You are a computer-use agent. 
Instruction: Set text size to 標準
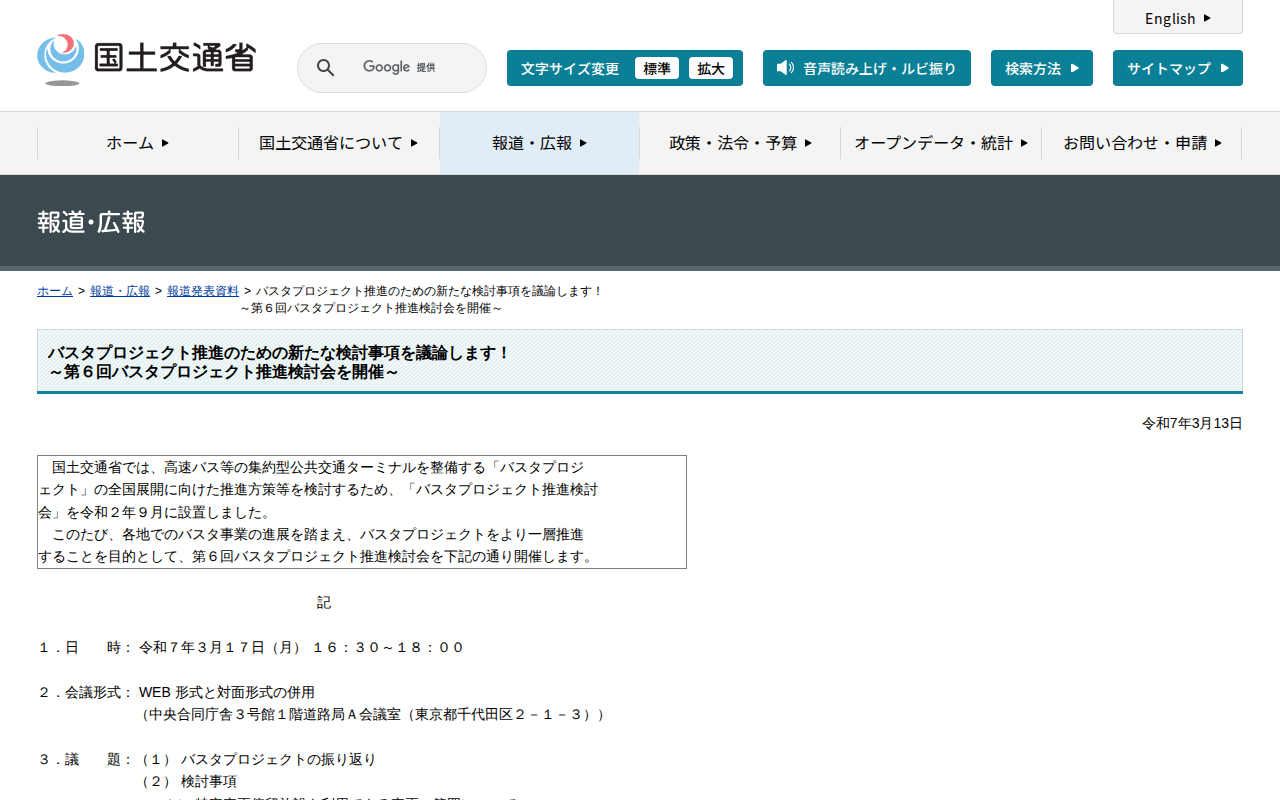pyautogui.click(x=657, y=68)
